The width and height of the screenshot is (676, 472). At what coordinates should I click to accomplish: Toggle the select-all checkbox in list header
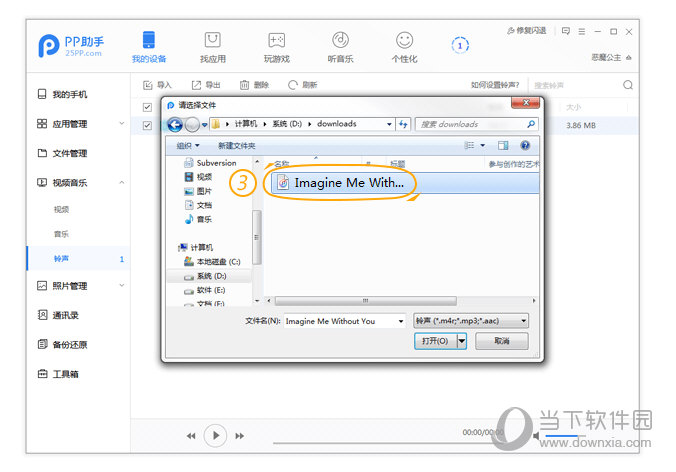tap(148, 106)
